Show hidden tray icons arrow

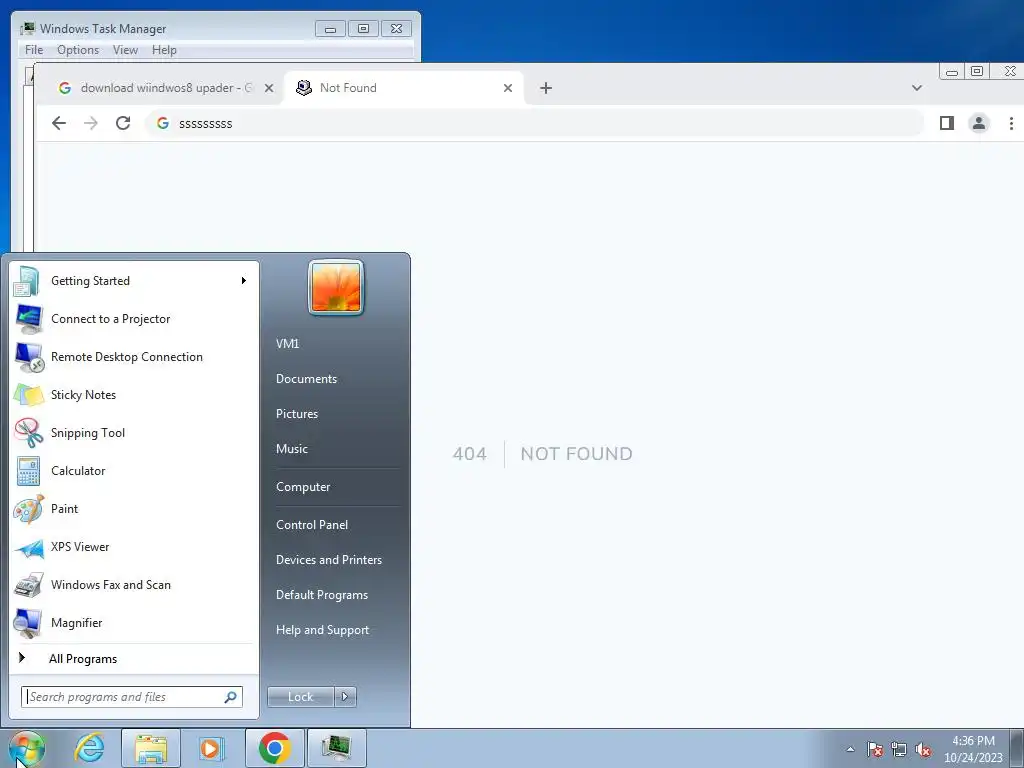pos(850,749)
